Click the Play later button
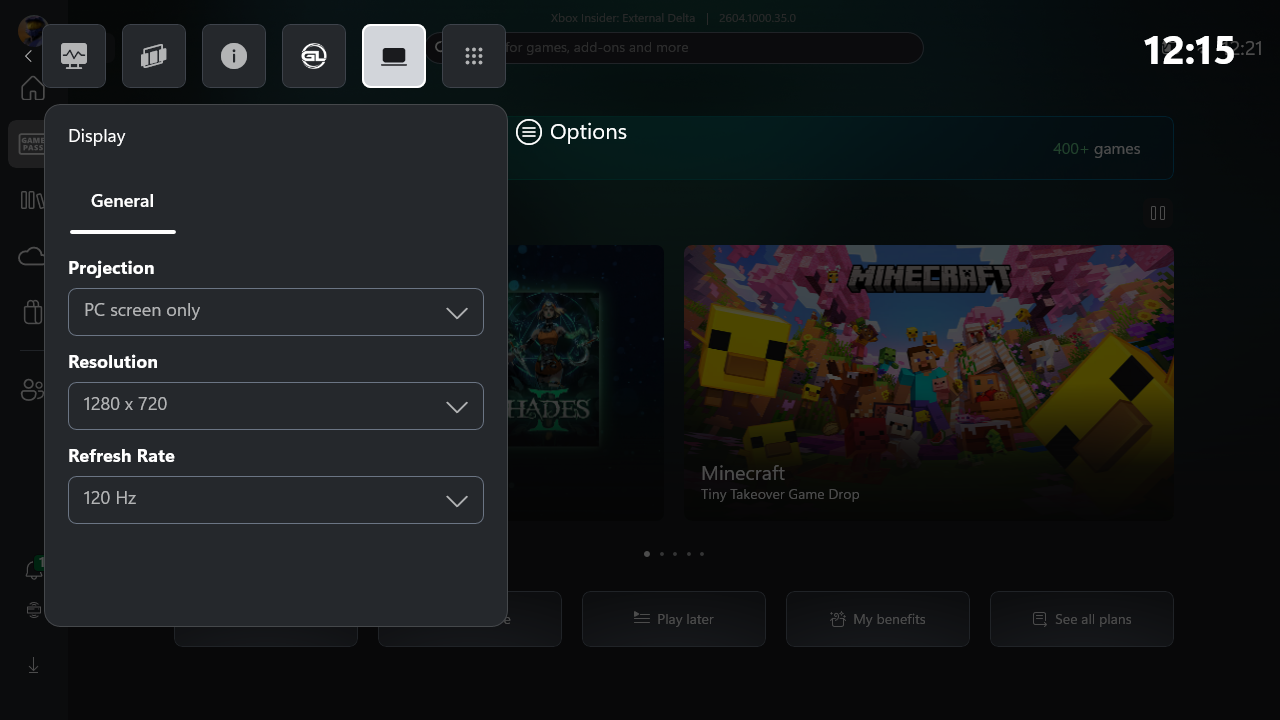The height and width of the screenshot is (720, 1280). (x=673, y=619)
